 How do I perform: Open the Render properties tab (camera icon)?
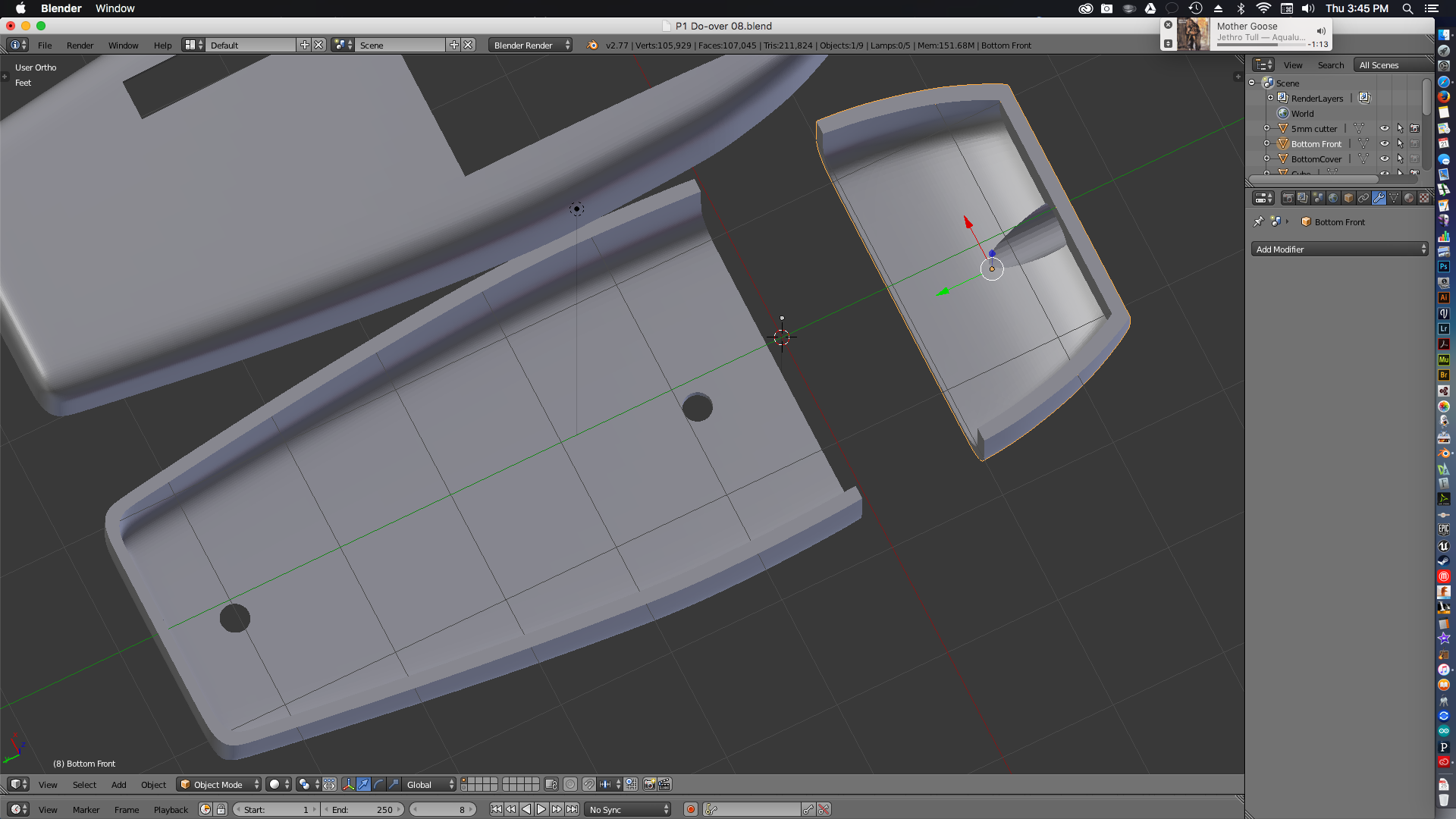click(x=1288, y=198)
